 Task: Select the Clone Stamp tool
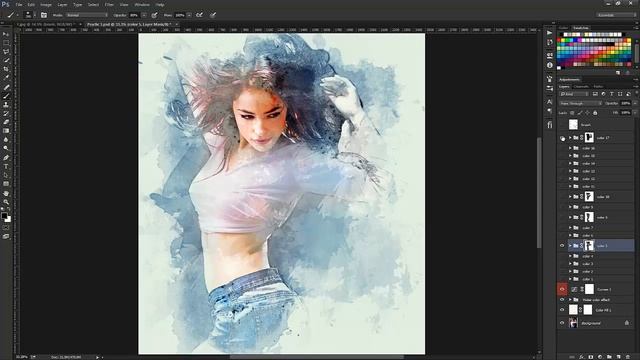pyautogui.click(x=6, y=105)
